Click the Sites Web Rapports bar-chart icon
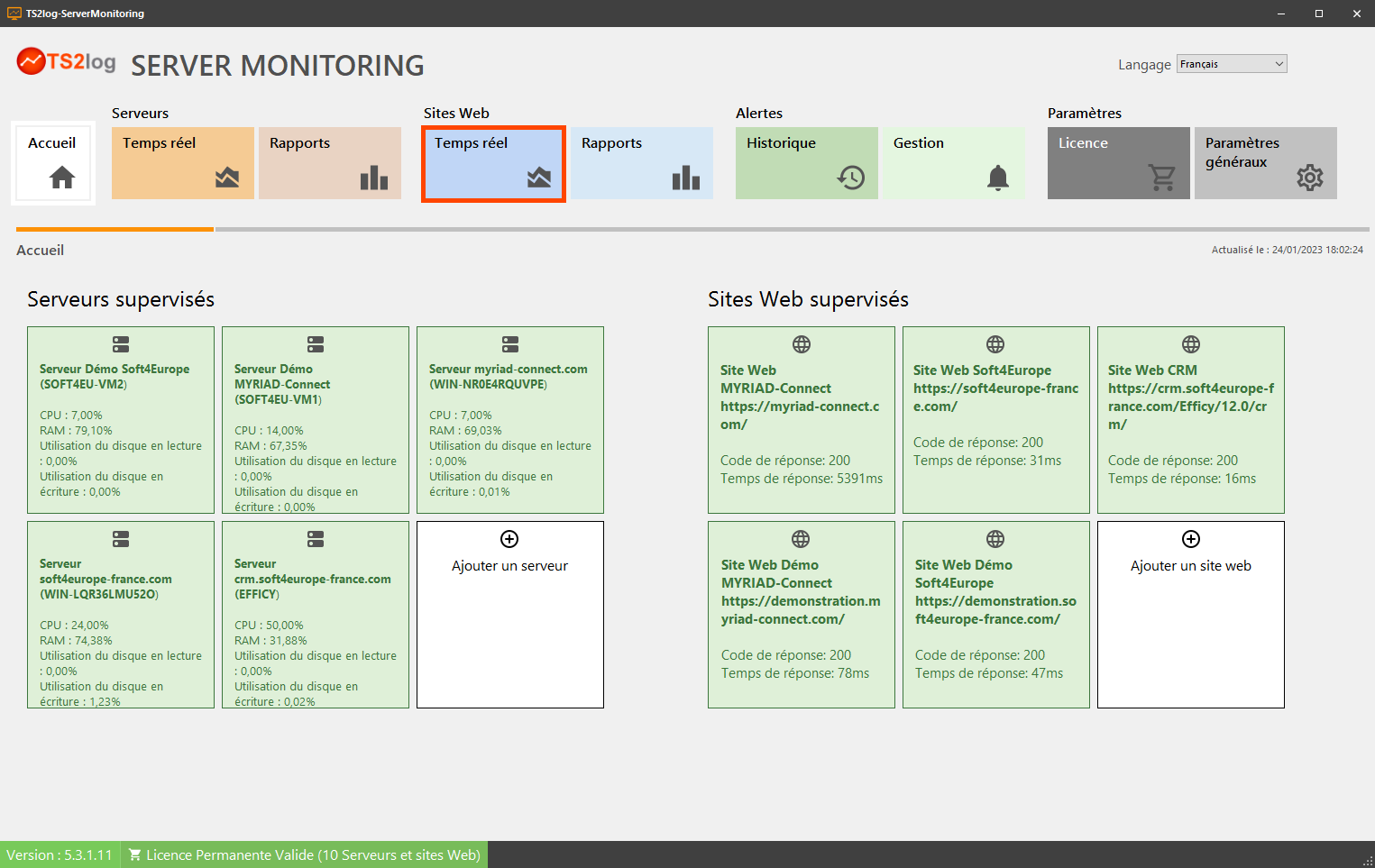The height and width of the screenshot is (868, 1375). click(x=686, y=178)
